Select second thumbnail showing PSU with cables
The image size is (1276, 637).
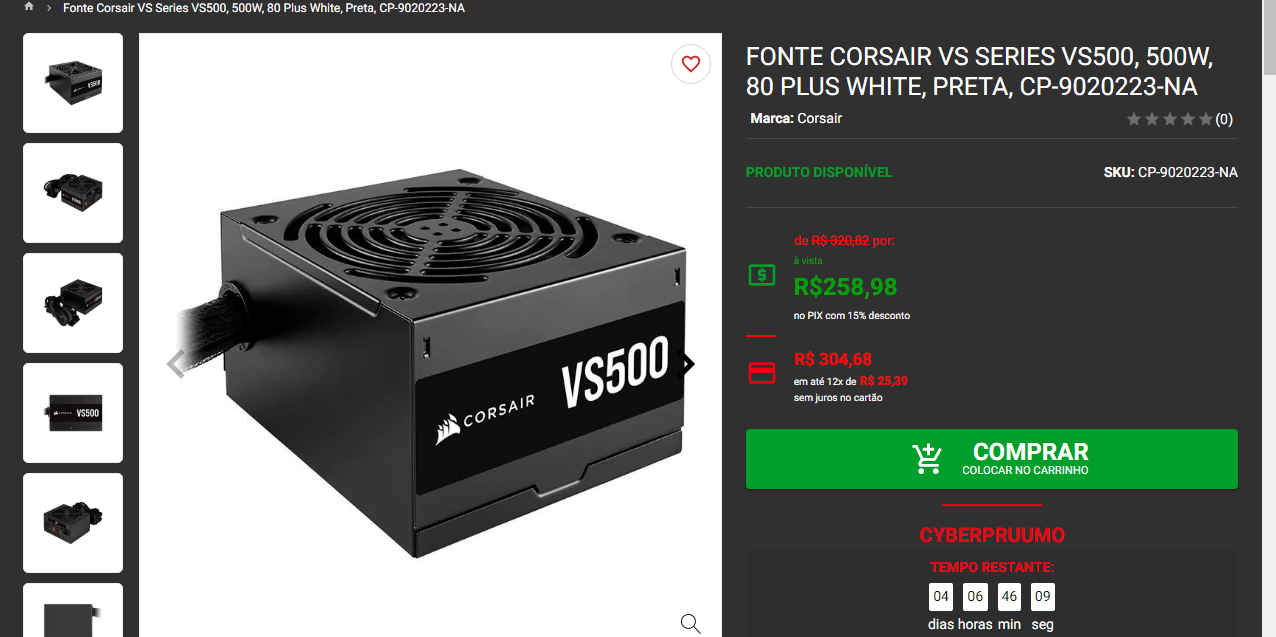pyautogui.click(x=73, y=193)
